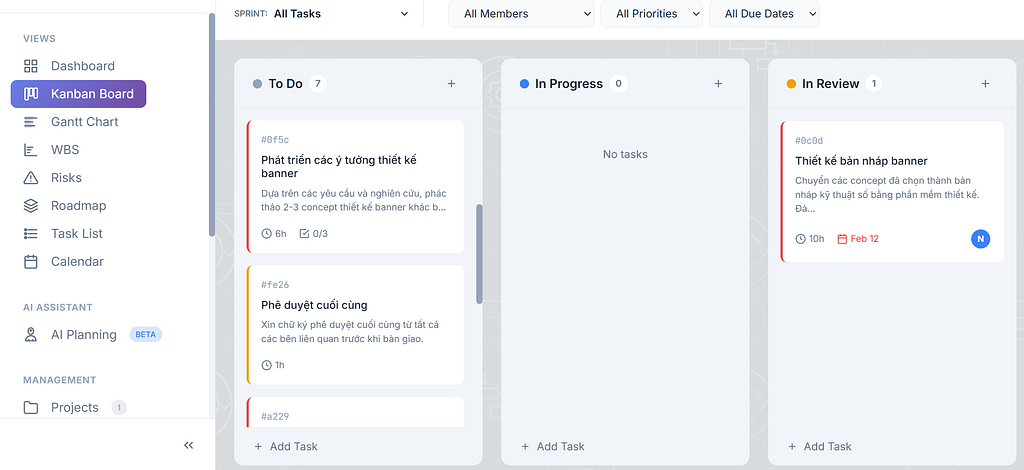Click calendar icon next to Feb 12
Screen dimensions: 1024x470
click(x=842, y=239)
